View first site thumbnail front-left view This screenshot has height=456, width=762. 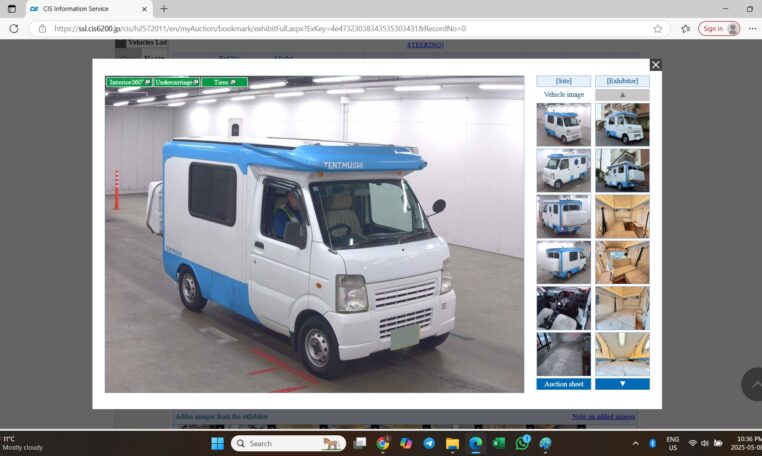[564, 124]
